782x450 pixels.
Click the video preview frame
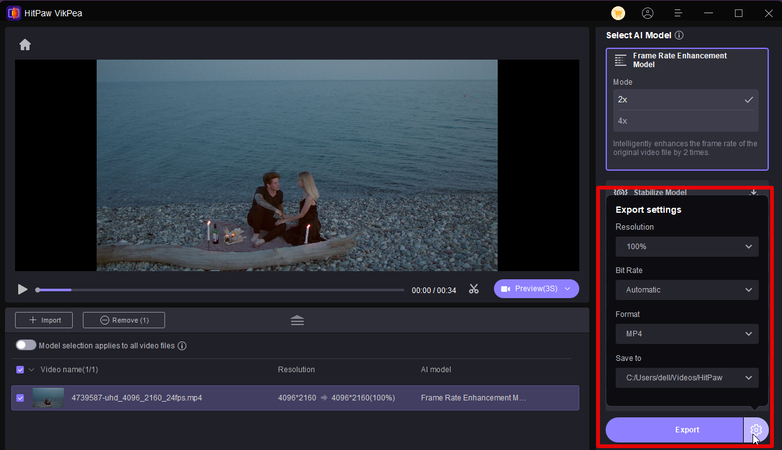pos(297,165)
